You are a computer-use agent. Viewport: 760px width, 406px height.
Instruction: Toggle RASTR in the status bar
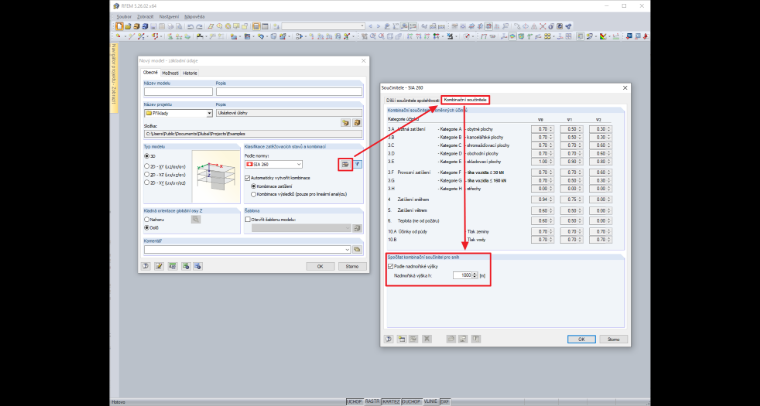372,402
